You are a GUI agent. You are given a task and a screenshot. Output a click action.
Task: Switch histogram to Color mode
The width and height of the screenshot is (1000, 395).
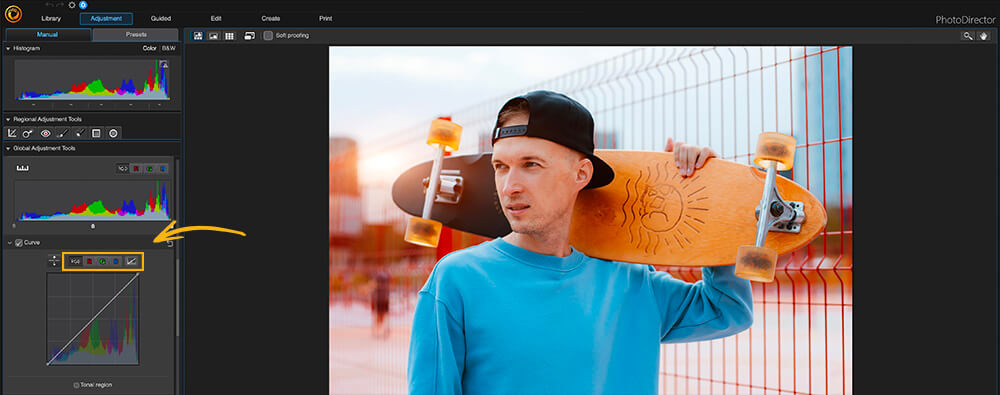[149, 48]
